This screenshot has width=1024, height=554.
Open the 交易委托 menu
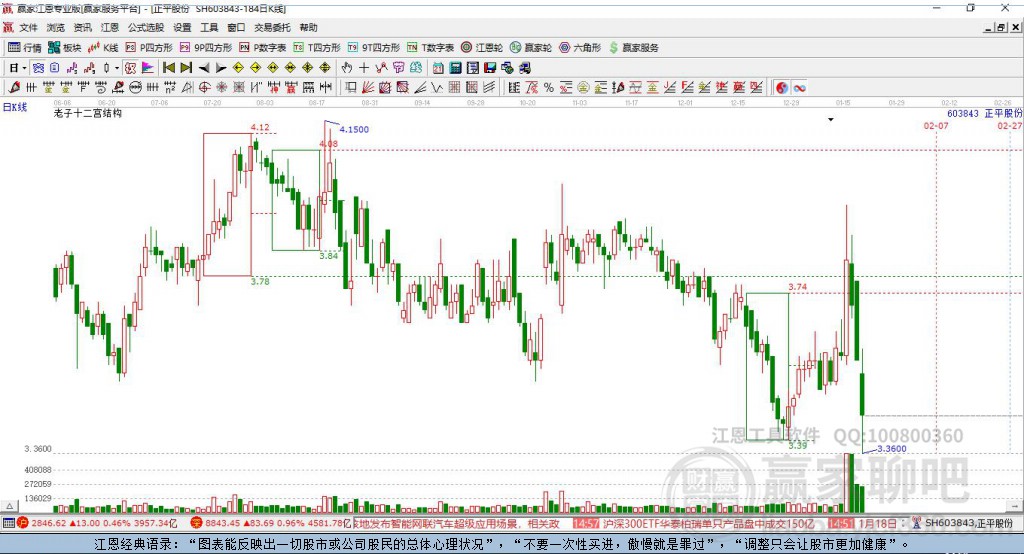(272, 27)
